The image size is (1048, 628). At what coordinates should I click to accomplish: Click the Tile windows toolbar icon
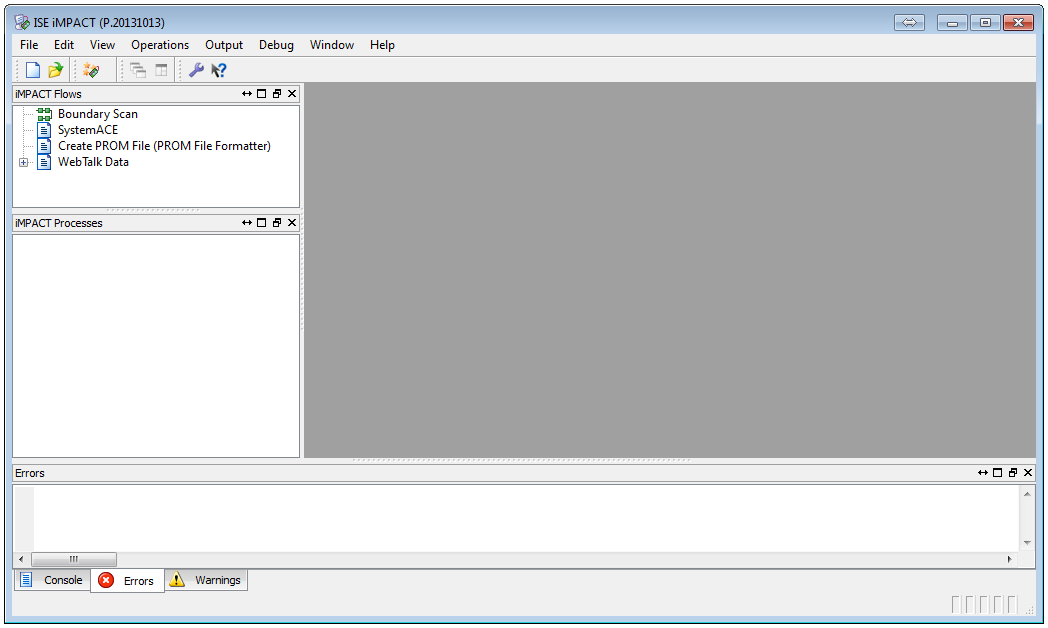161,70
